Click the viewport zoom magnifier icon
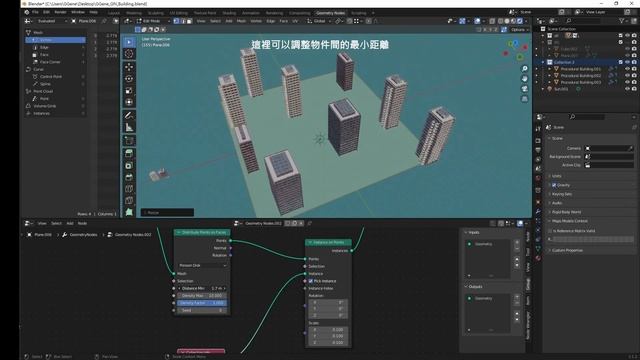Image resolution: width=640 pixels, height=360 pixels. 524,69
